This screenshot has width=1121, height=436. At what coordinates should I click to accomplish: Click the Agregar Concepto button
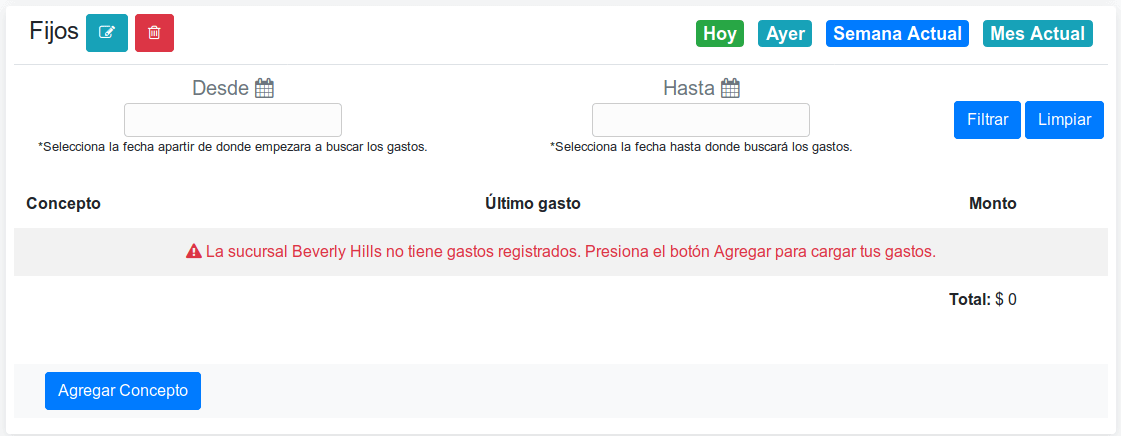(123, 391)
